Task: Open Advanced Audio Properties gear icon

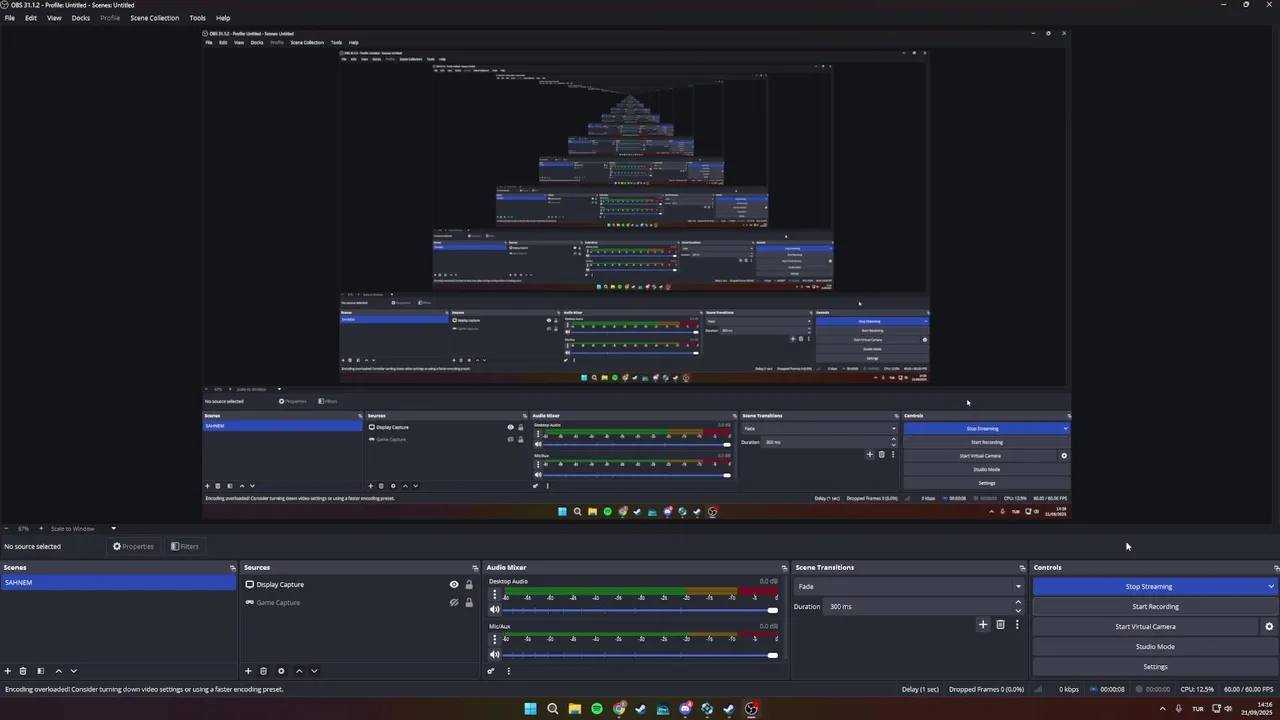Action: click(x=491, y=671)
